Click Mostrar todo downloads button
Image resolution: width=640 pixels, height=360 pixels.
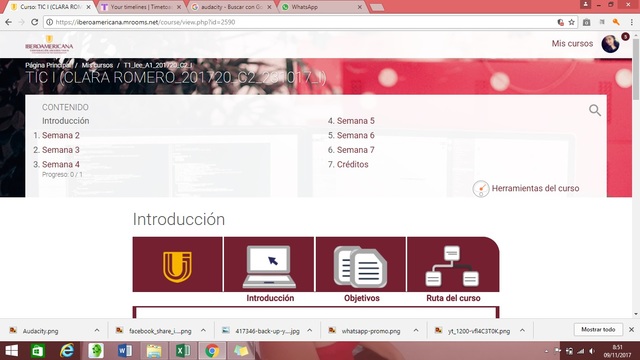pyautogui.click(x=598, y=329)
